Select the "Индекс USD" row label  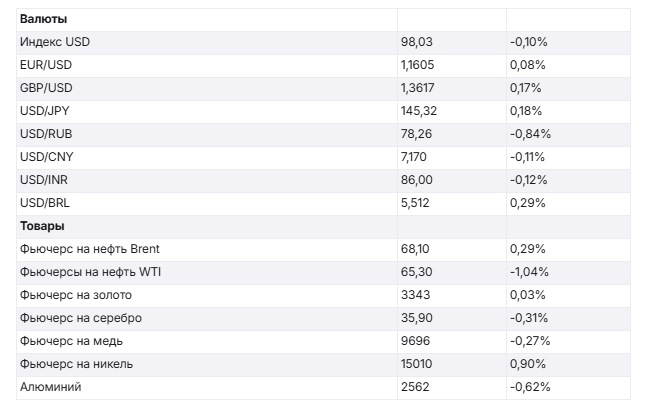tap(55, 42)
